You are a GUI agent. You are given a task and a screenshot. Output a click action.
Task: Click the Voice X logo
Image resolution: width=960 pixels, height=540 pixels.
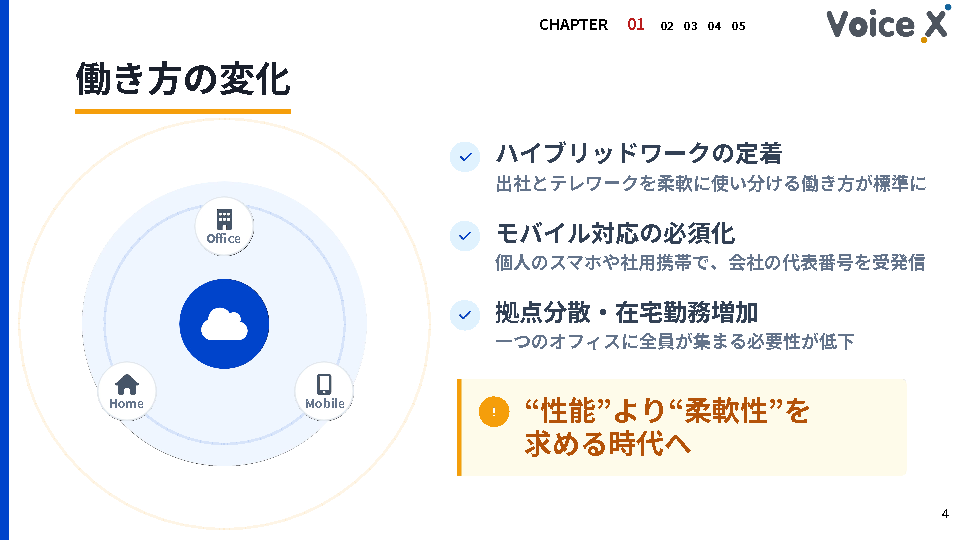pos(886,24)
